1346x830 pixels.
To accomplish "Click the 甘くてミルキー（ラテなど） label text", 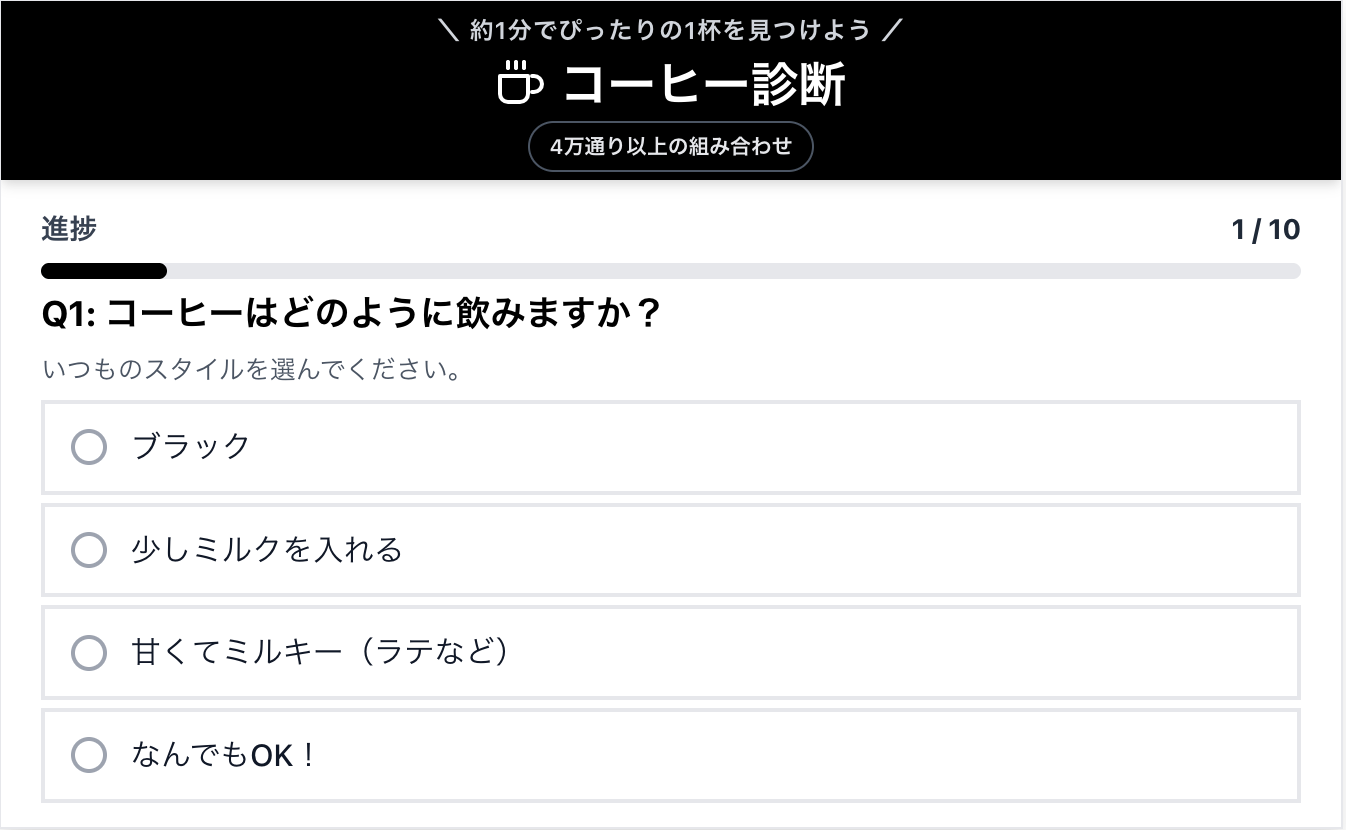I will pyautogui.click(x=320, y=653).
